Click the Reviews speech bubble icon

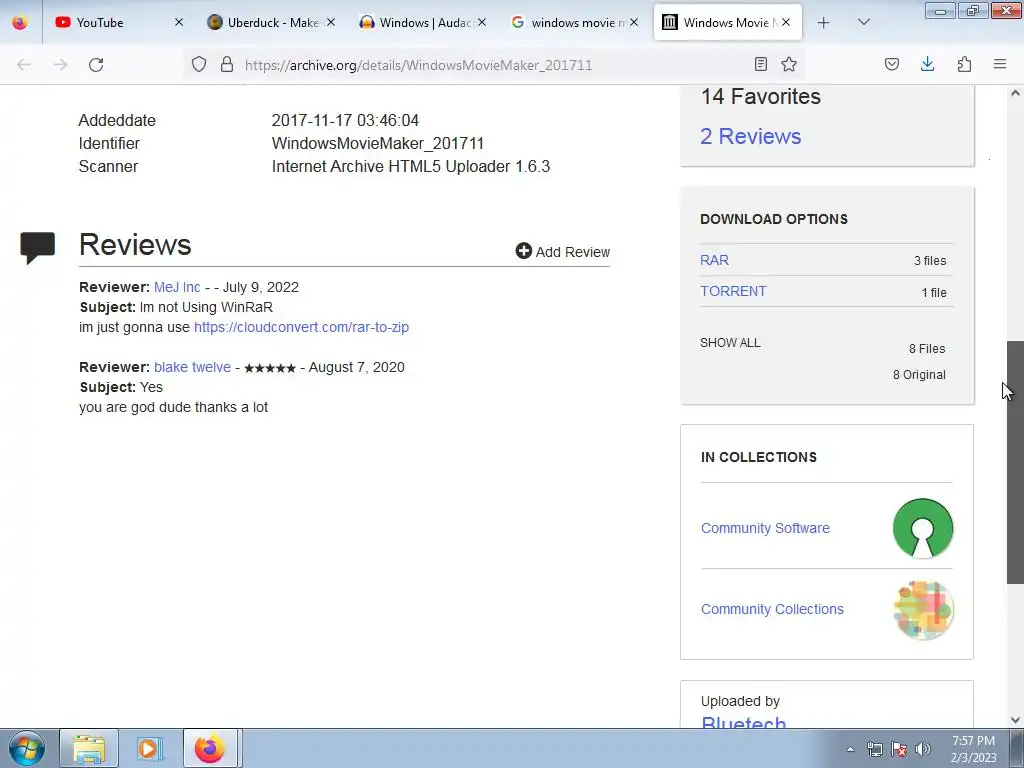37,248
